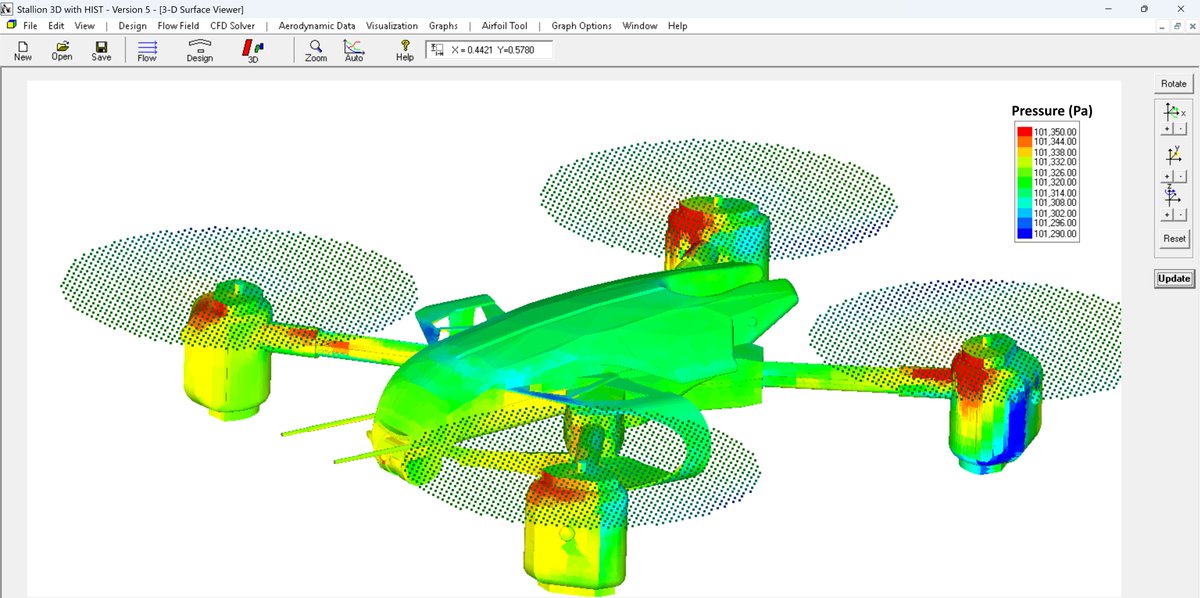This screenshot has width=1200, height=598.
Task: Open the Airfoil Tool menu
Action: (505, 26)
